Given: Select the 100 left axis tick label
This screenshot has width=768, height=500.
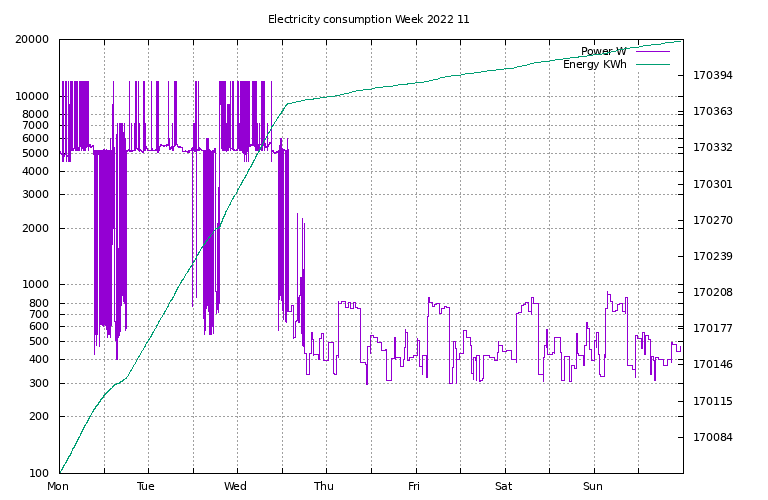Looking at the screenshot, I should [39, 473].
